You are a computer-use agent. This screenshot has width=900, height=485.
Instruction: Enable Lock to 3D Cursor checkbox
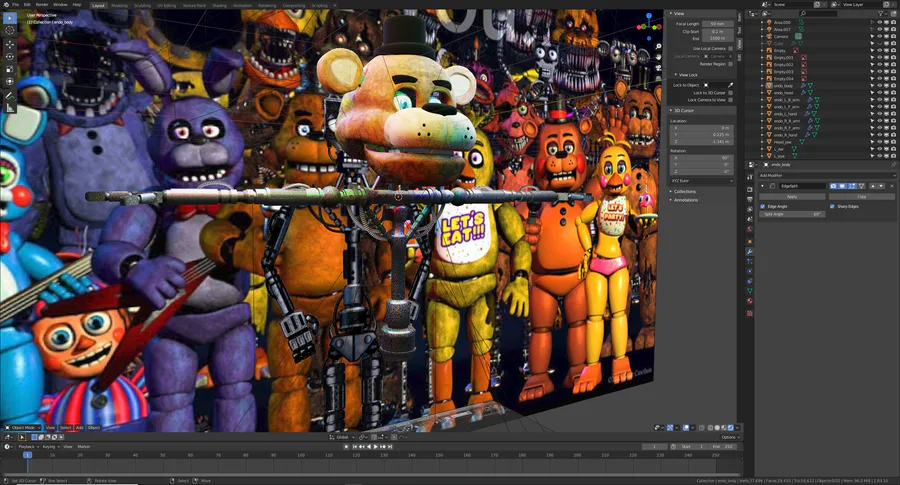[x=731, y=92]
